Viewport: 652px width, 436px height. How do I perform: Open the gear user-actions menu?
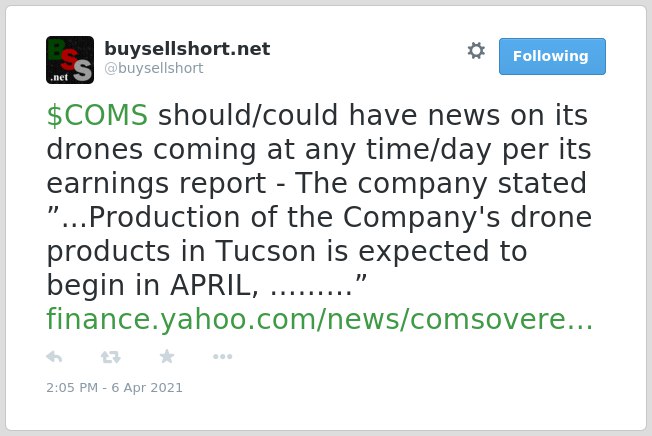(476, 51)
